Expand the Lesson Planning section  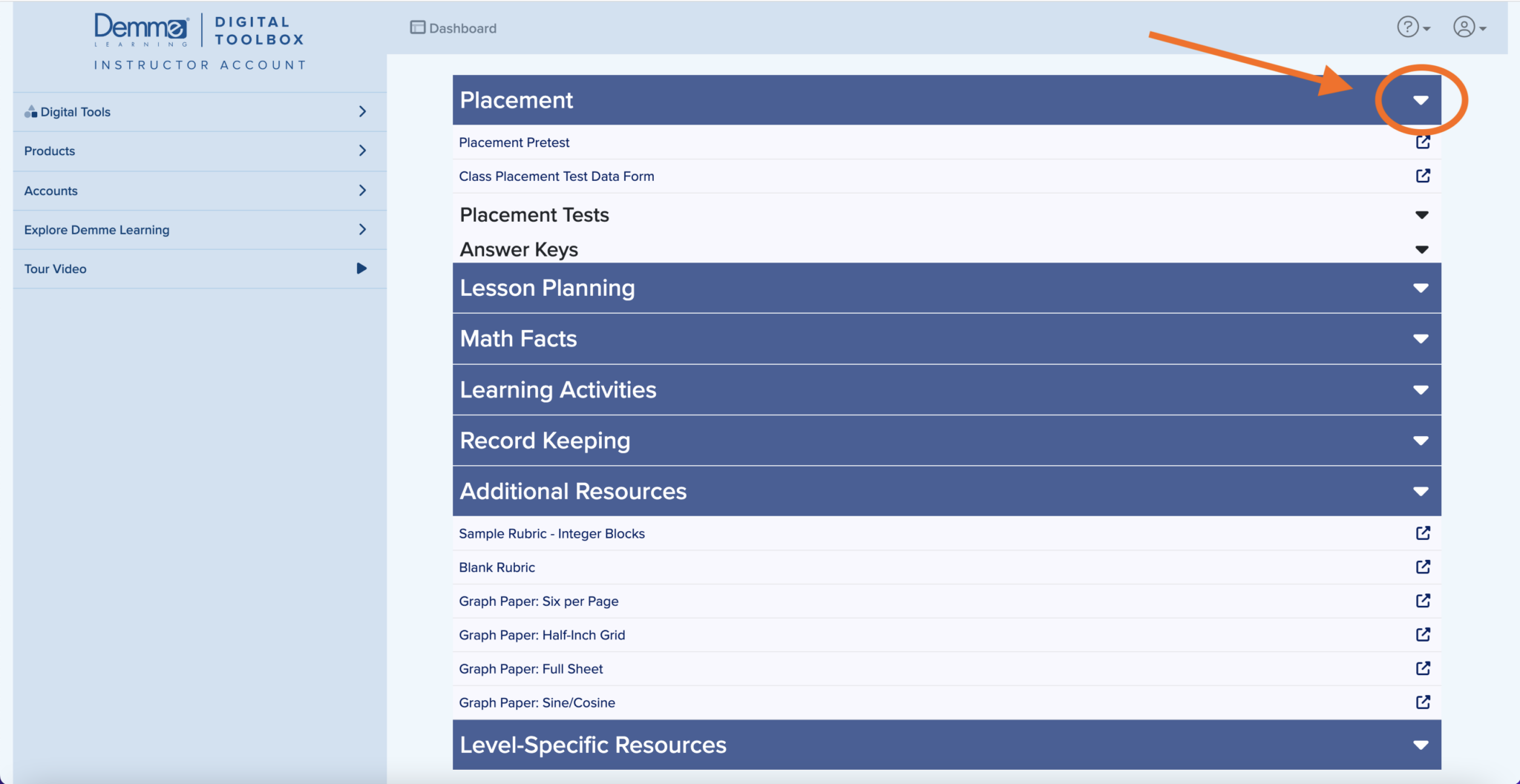(1420, 288)
